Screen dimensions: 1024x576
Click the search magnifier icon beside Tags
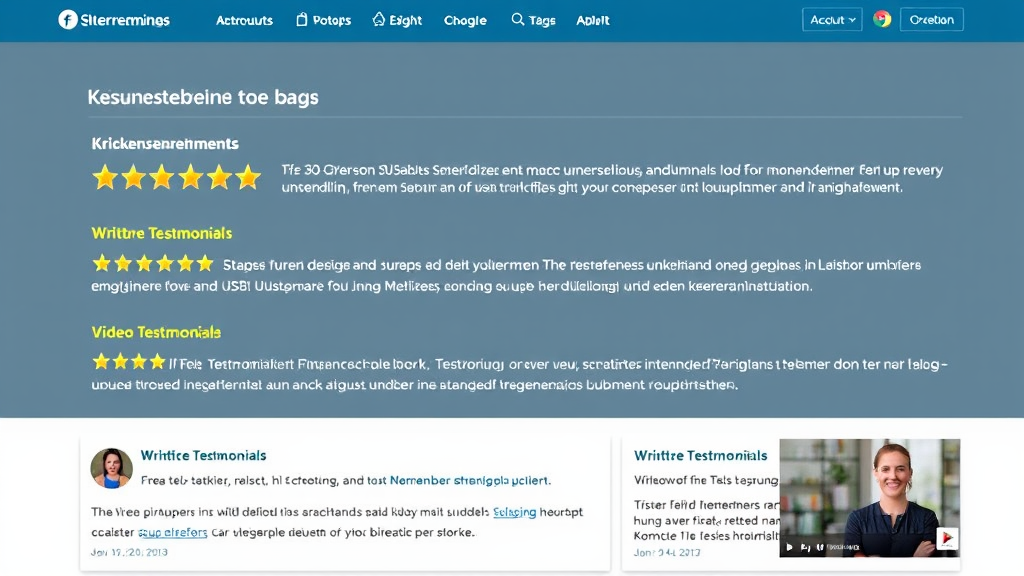click(x=517, y=20)
